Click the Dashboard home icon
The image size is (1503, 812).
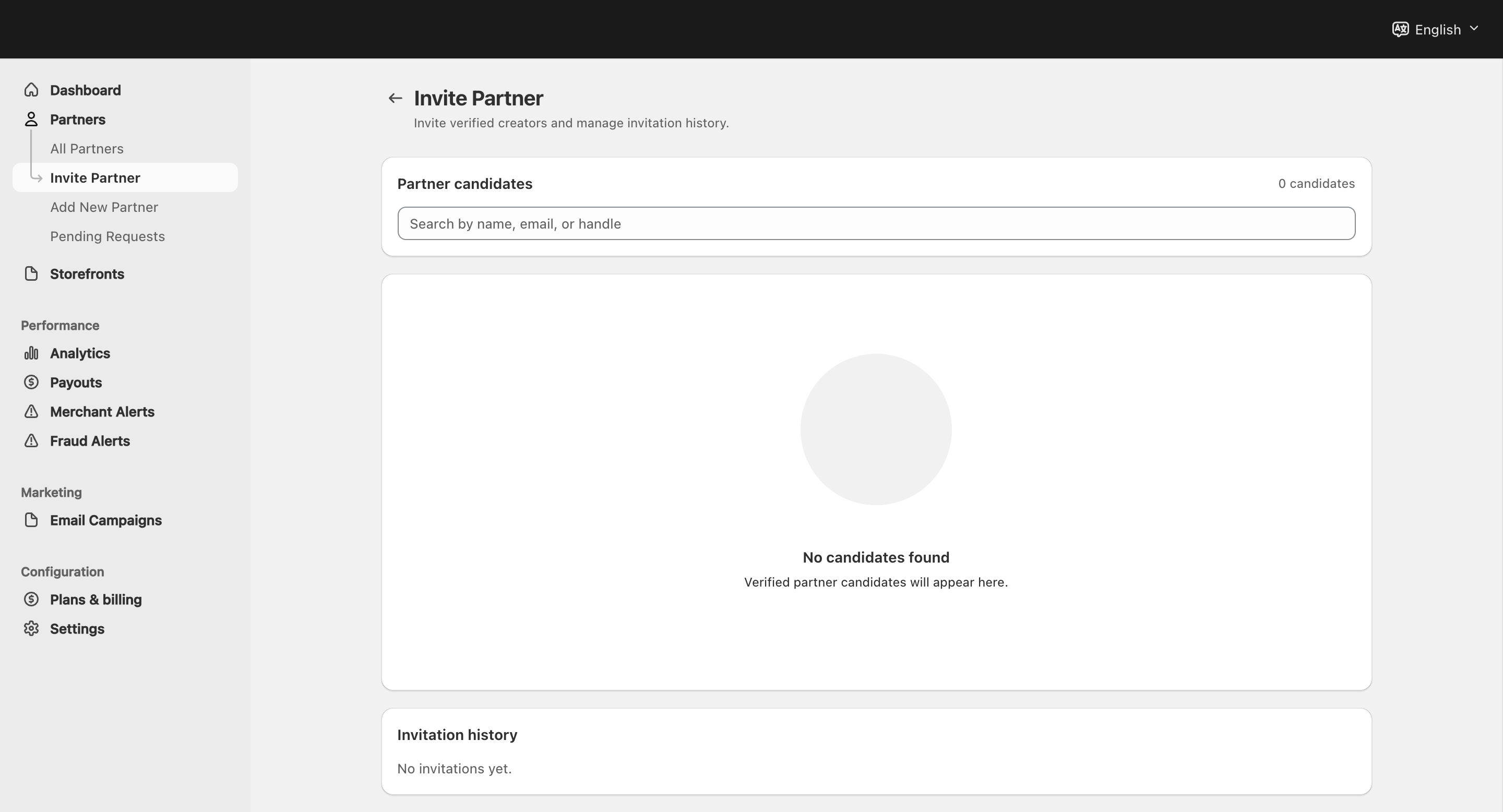(x=31, y=90)
